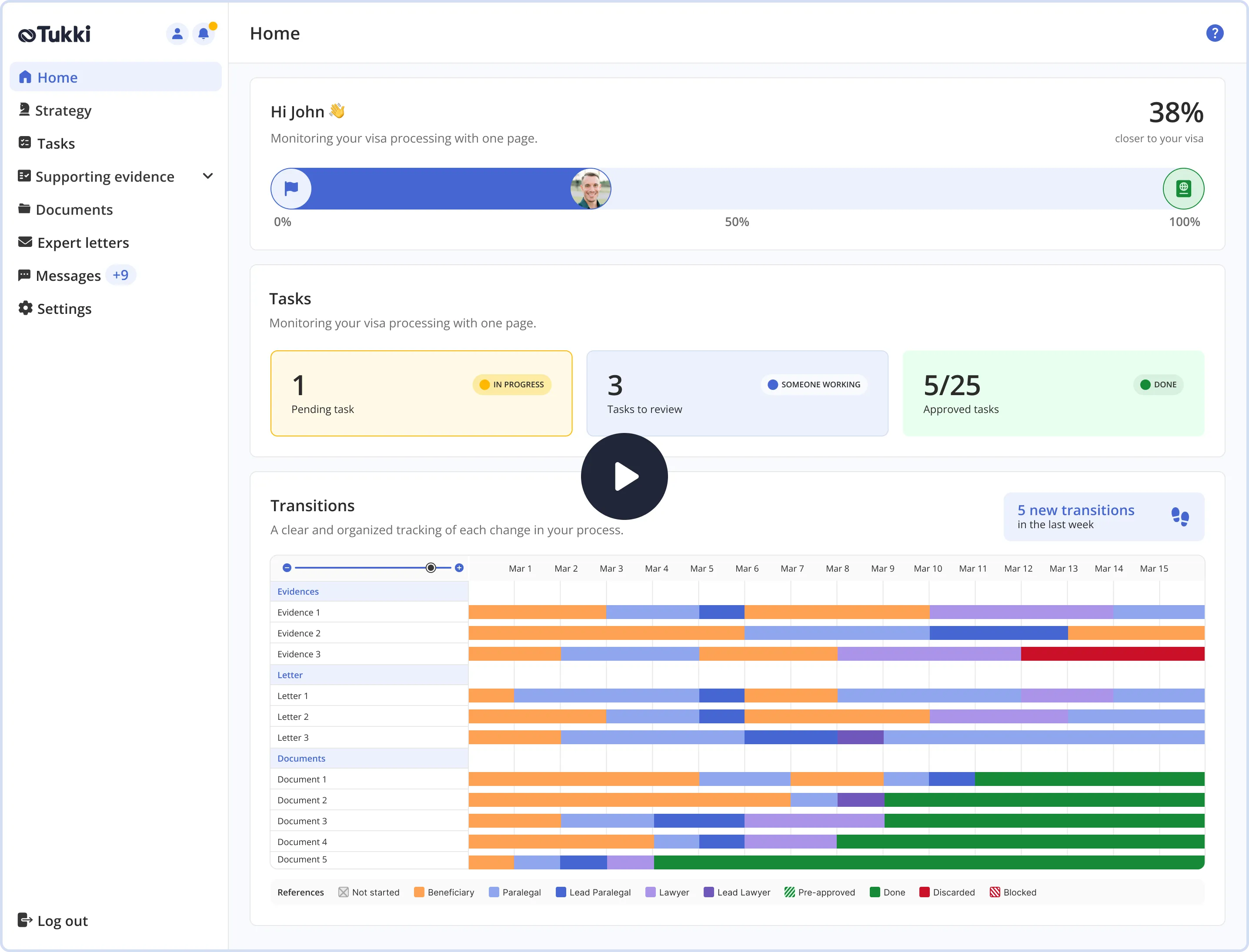Collapse the Documents group header in timeline
The width and height of the screenshot is (1249, 952).
pos(302,758)
